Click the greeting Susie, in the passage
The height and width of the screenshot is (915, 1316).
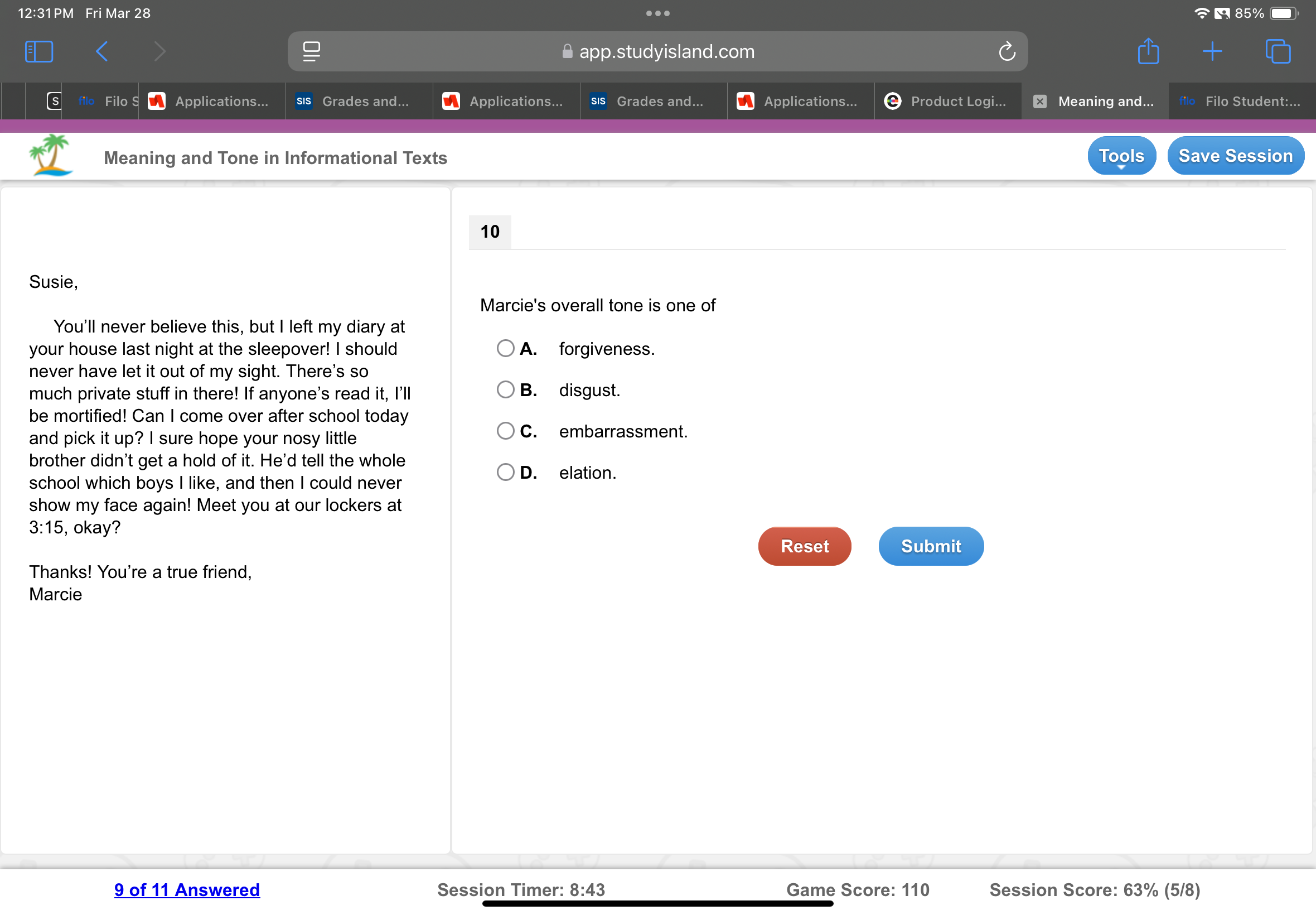[54, 282]
